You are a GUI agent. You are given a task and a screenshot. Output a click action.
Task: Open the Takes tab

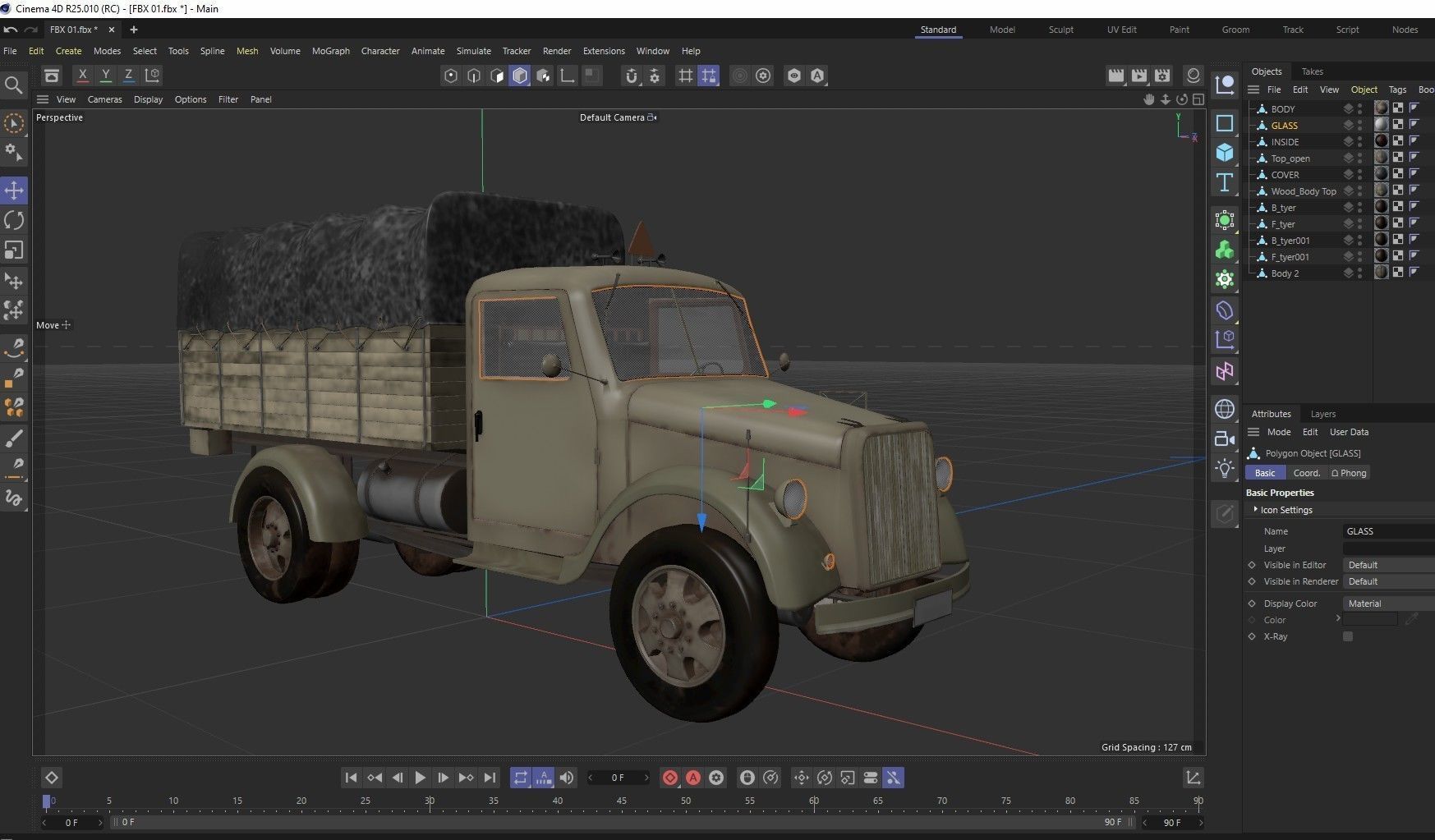(1312, 71)
